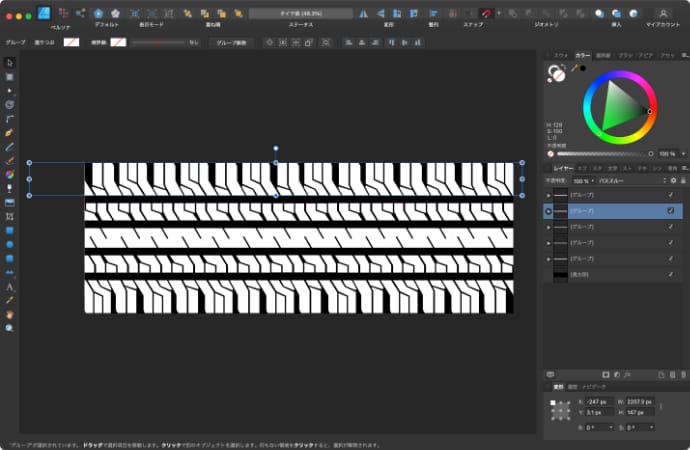Click the fill swatch in context toolbar
The height and width of the screenshot is (450, 690).
coord(71,43)
